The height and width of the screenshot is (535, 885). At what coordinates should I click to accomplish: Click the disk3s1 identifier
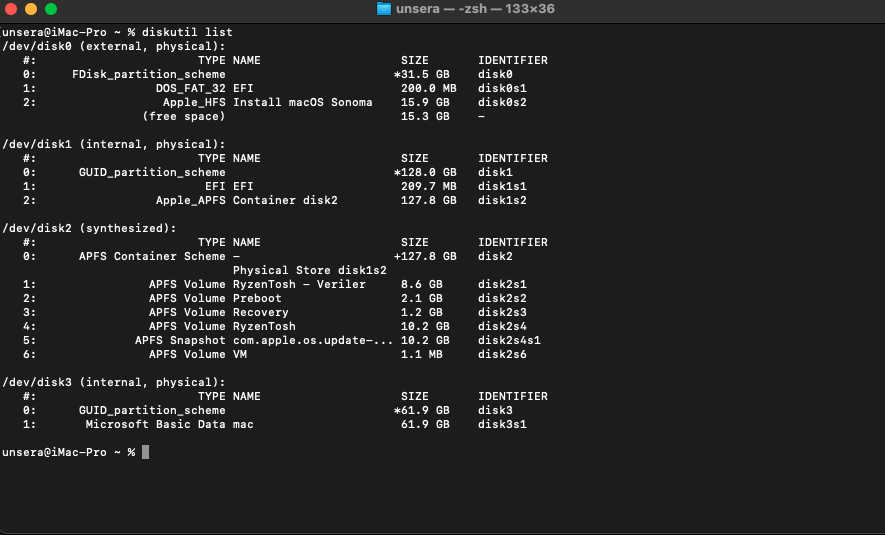click(x=502, y=424)
